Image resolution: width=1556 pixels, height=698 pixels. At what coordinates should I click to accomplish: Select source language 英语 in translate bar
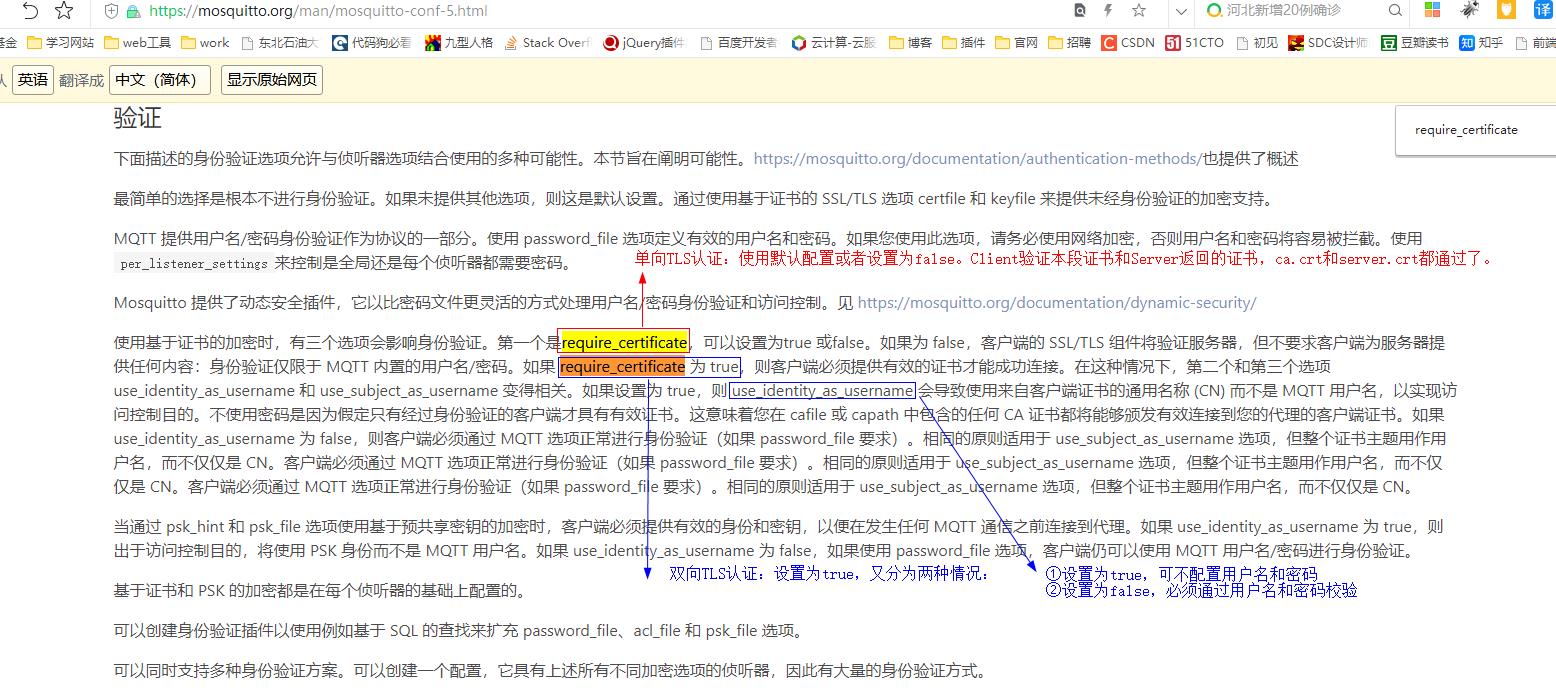tap(32, 80)
